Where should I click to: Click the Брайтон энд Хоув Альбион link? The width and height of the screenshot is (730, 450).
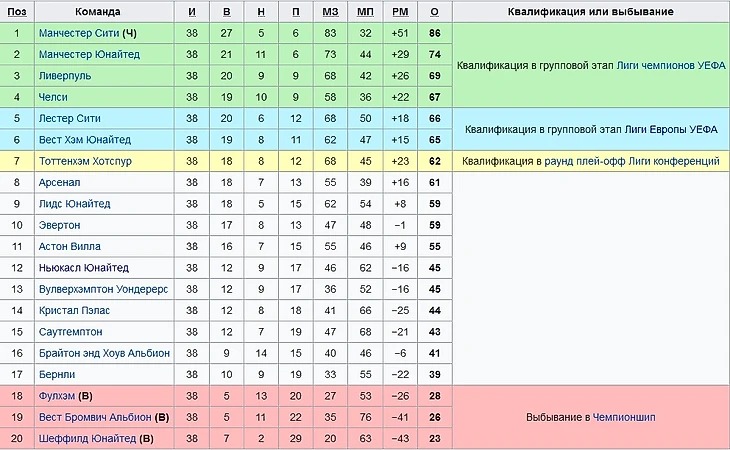tap(104, 353)
